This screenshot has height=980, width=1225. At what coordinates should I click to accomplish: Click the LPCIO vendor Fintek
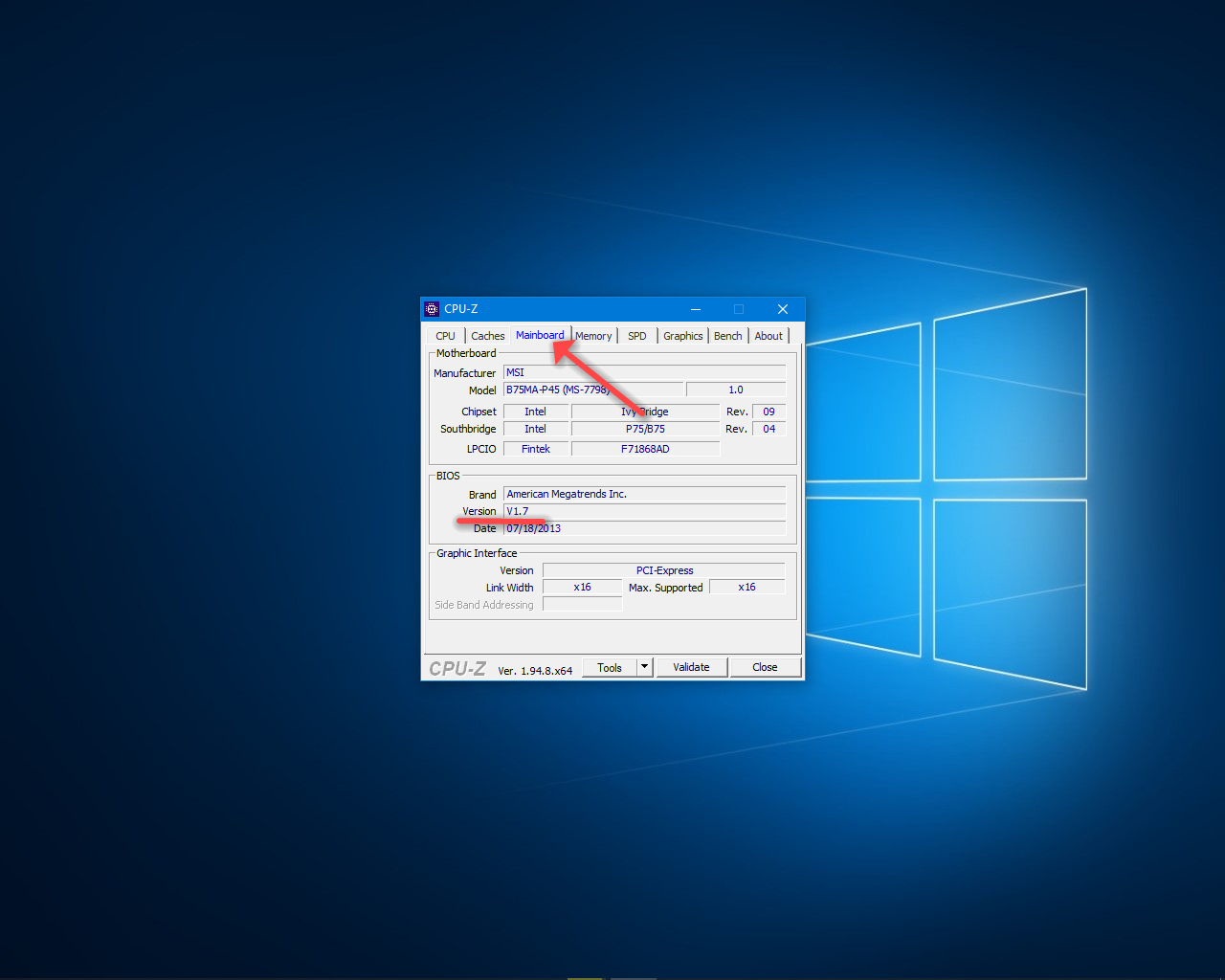(536, 450)
